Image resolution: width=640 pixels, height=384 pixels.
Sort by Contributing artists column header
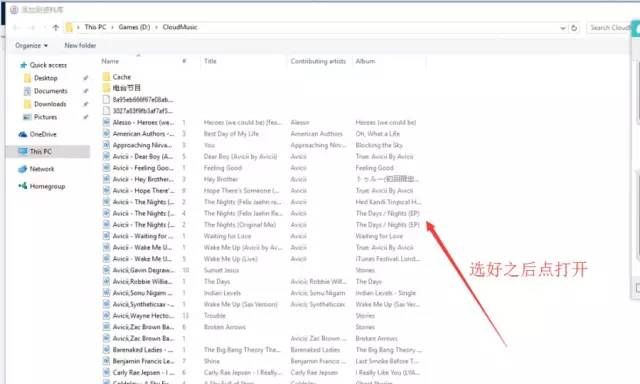click(318, 61)
